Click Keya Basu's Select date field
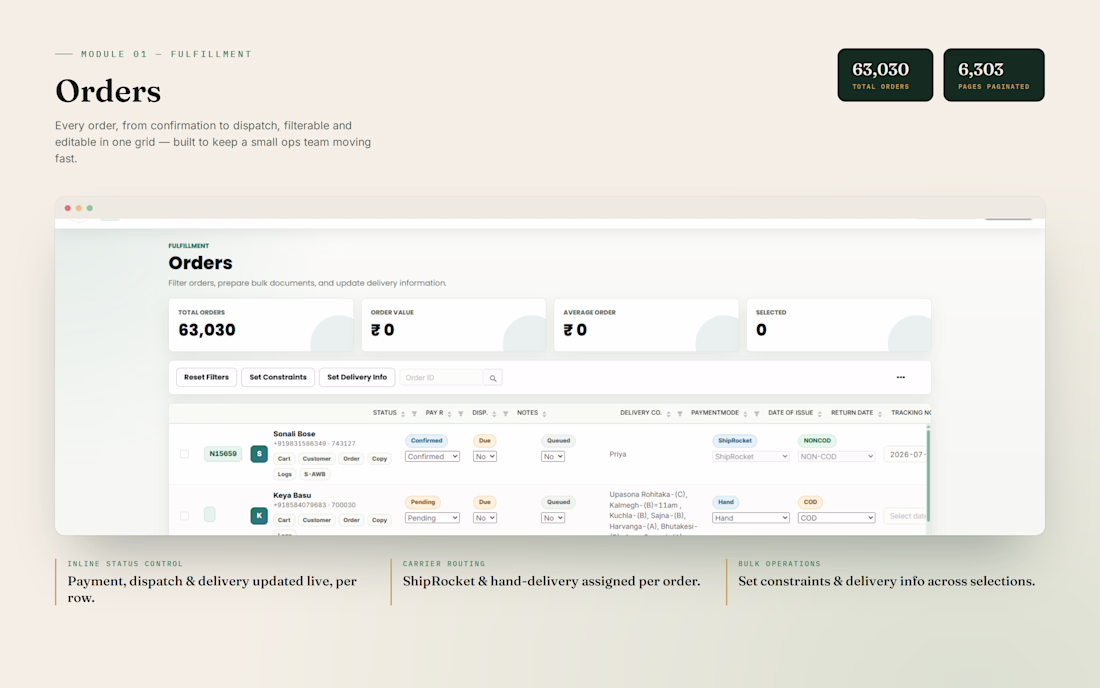The image size is (1100, 688). tap(906, 516)
